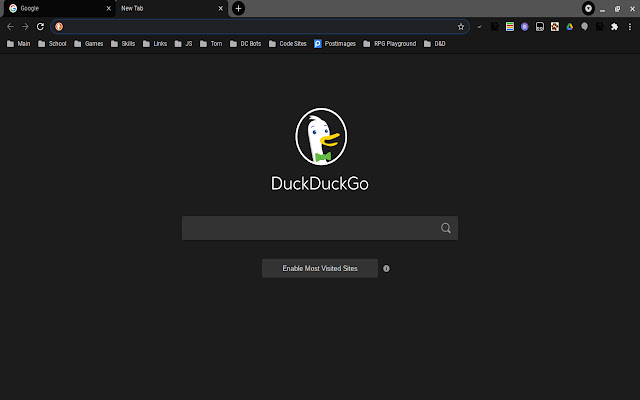Open the RPG Playground bookmarks folder
The width and height of the screenshot is (640, 400).
tap(389, 44)
